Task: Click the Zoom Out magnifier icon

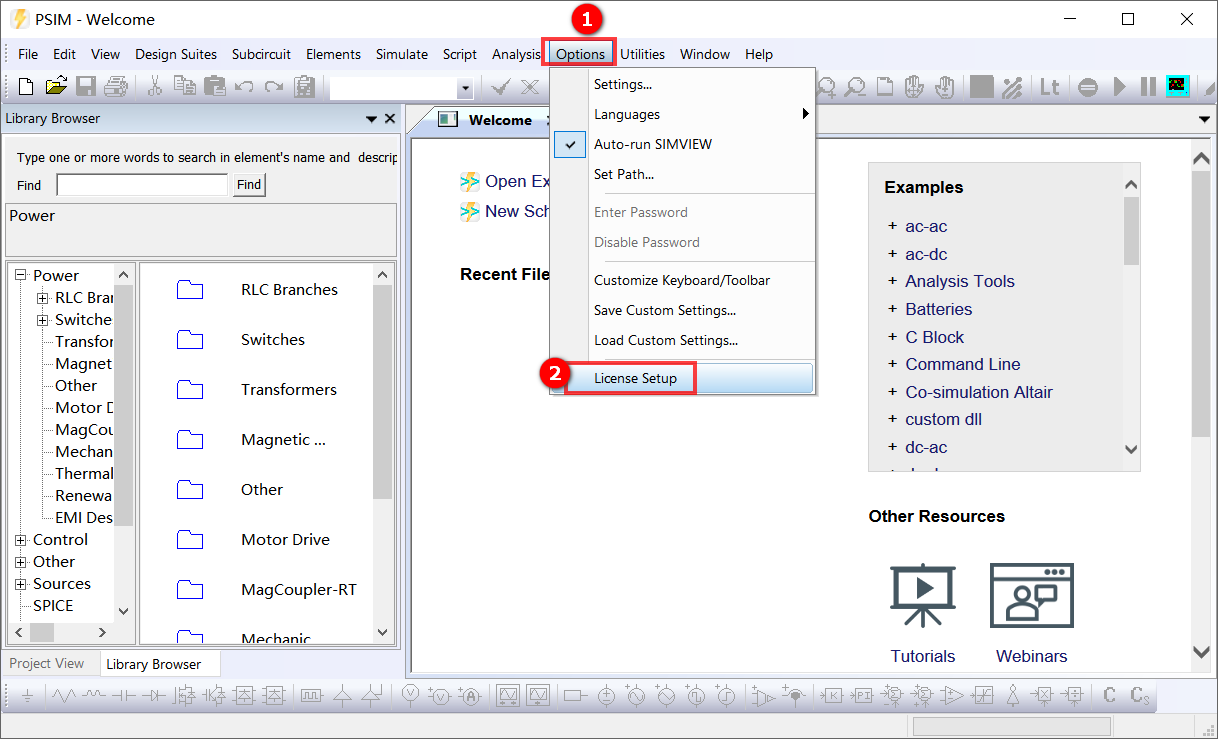Action: pyautogui.click(x=855, y=88)
